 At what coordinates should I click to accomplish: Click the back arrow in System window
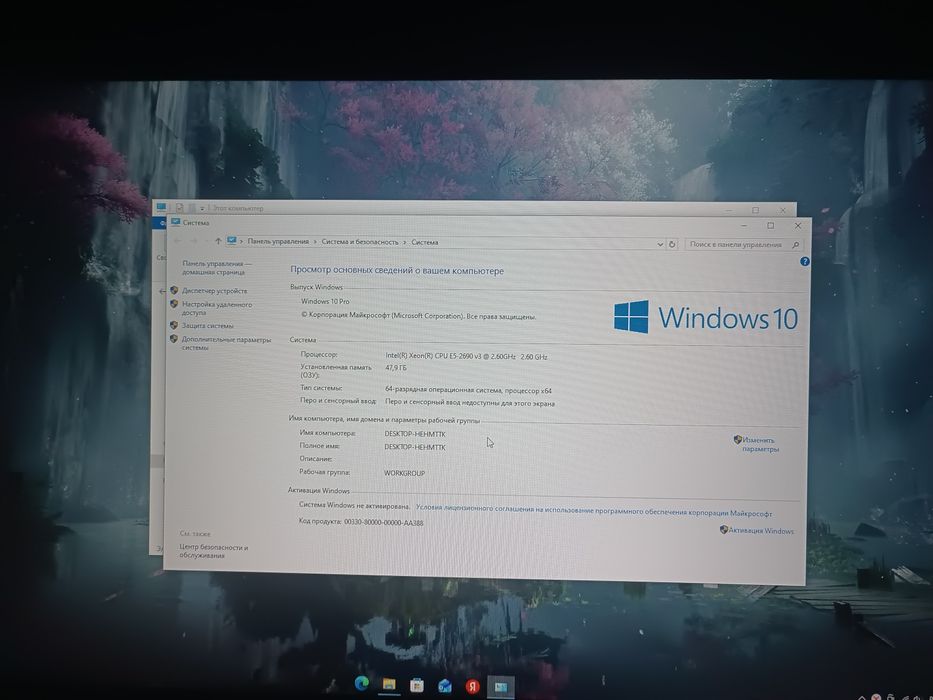(x=177, y=240)
